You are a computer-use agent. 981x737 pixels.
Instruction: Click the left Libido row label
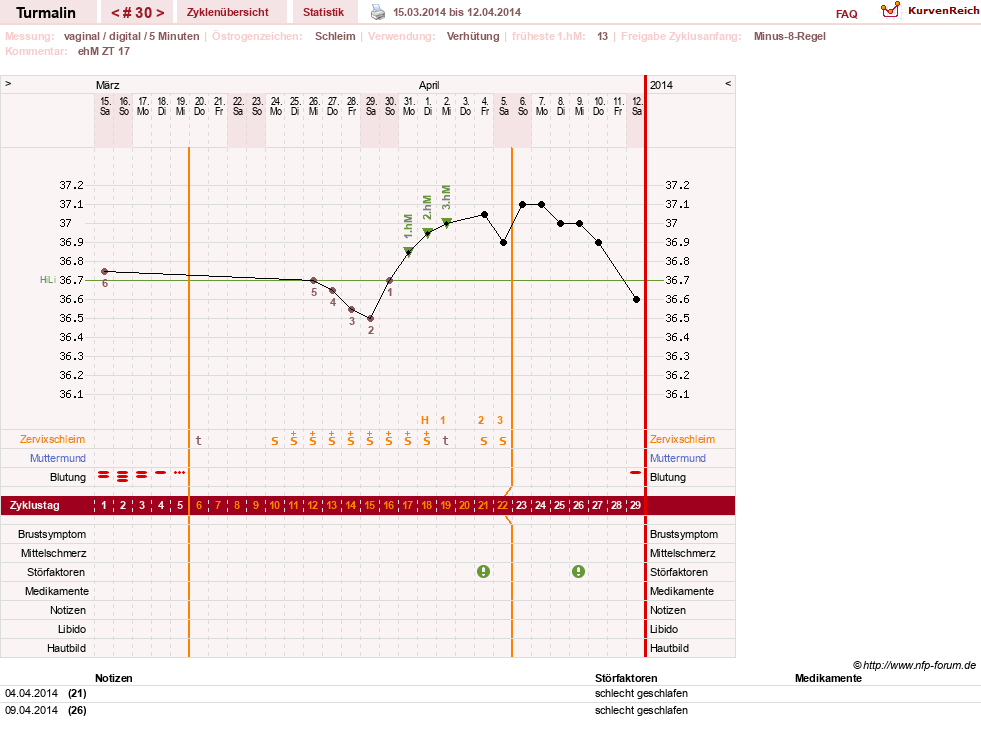point(71,629)
